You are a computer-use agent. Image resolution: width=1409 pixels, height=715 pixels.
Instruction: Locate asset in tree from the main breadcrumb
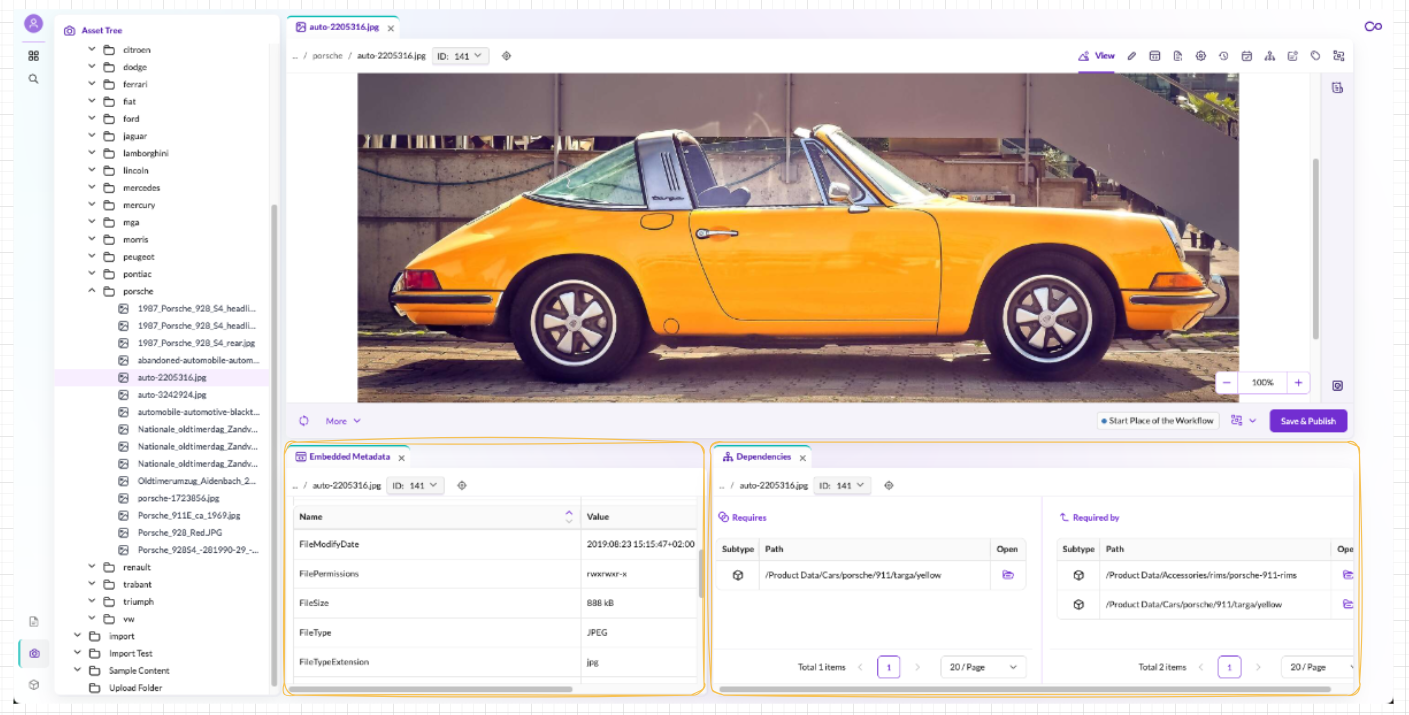pos(506,56)
